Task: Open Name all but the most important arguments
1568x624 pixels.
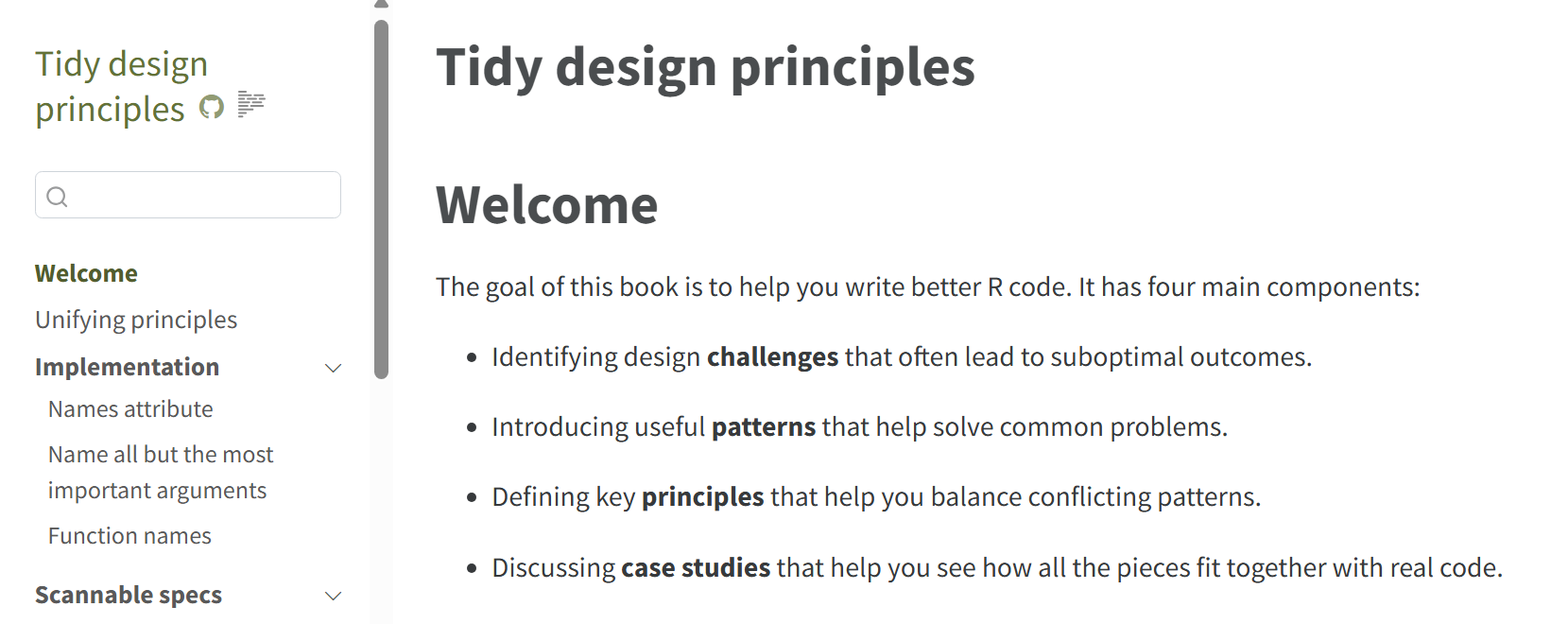Action: point(161,473)
